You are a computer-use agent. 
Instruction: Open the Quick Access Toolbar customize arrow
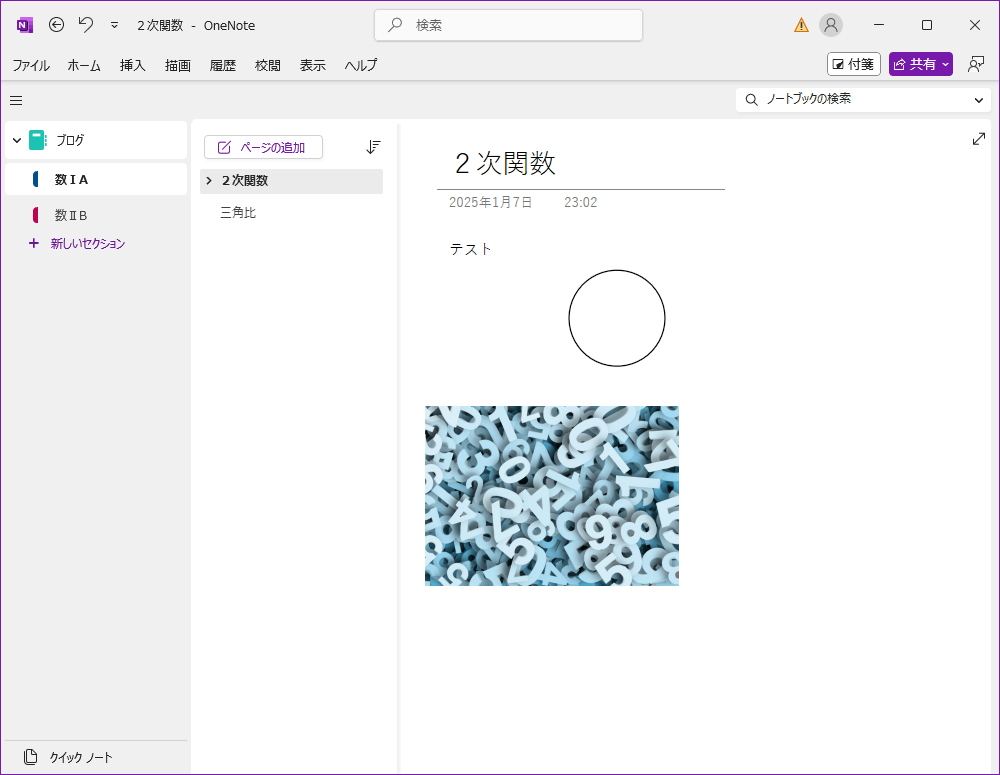tap(114, 25)
